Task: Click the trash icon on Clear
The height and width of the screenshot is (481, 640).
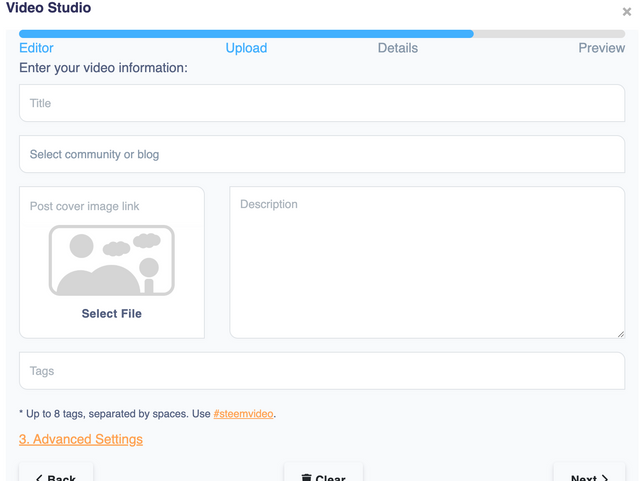Action: click(306, 478)
